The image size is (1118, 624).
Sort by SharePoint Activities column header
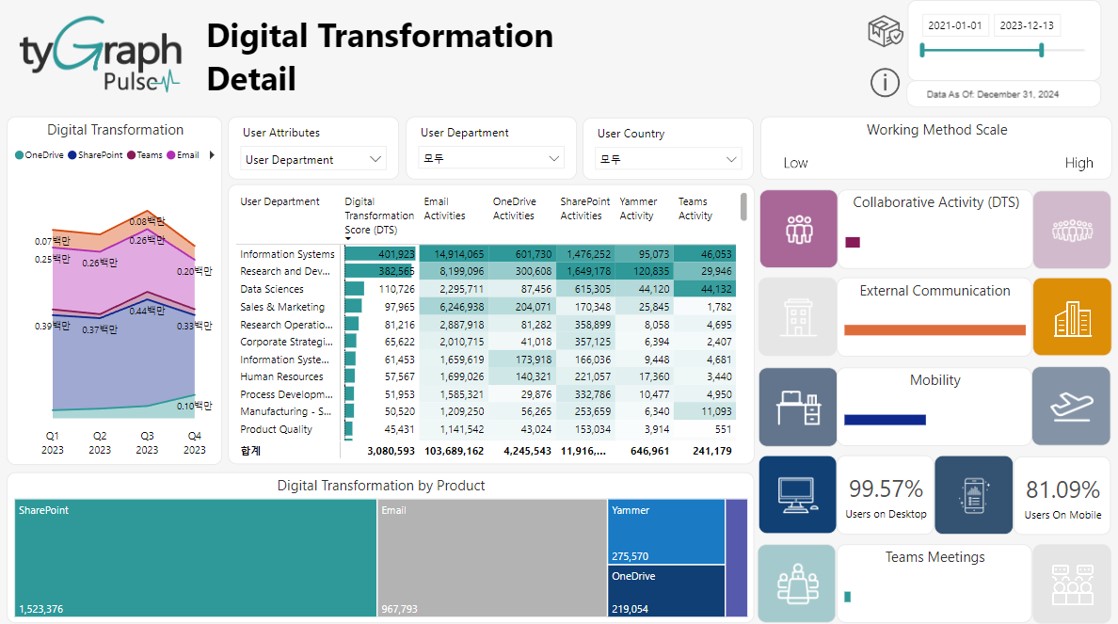click(x=585, y=208)
